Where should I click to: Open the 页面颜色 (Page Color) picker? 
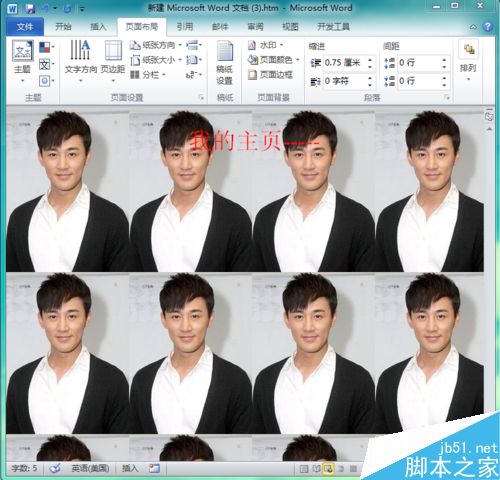273,60
